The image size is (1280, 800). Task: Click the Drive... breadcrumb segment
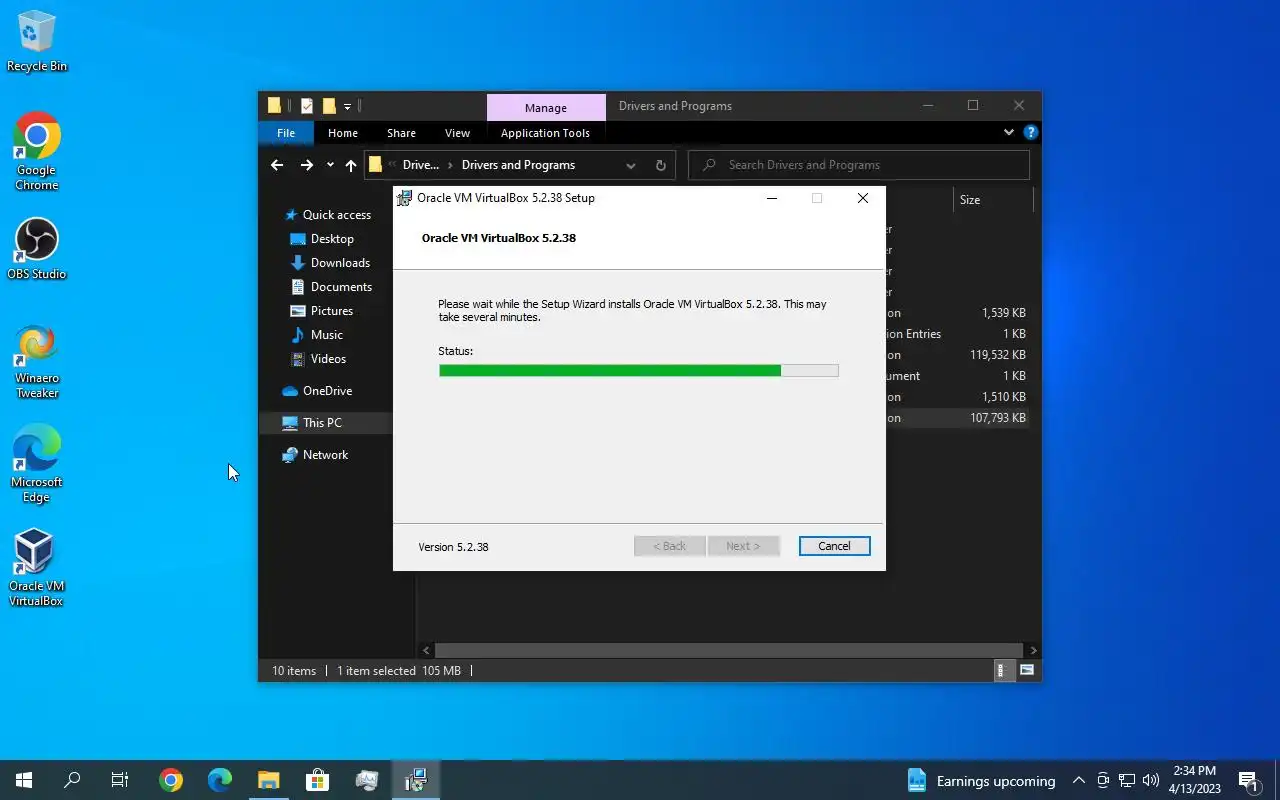421,165
